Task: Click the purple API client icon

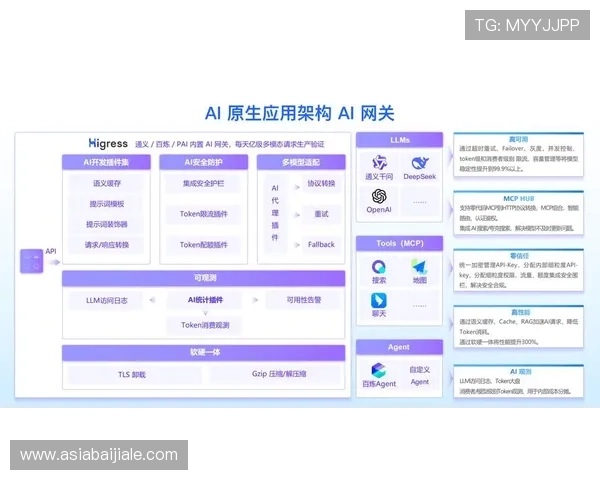Action: 31,261
